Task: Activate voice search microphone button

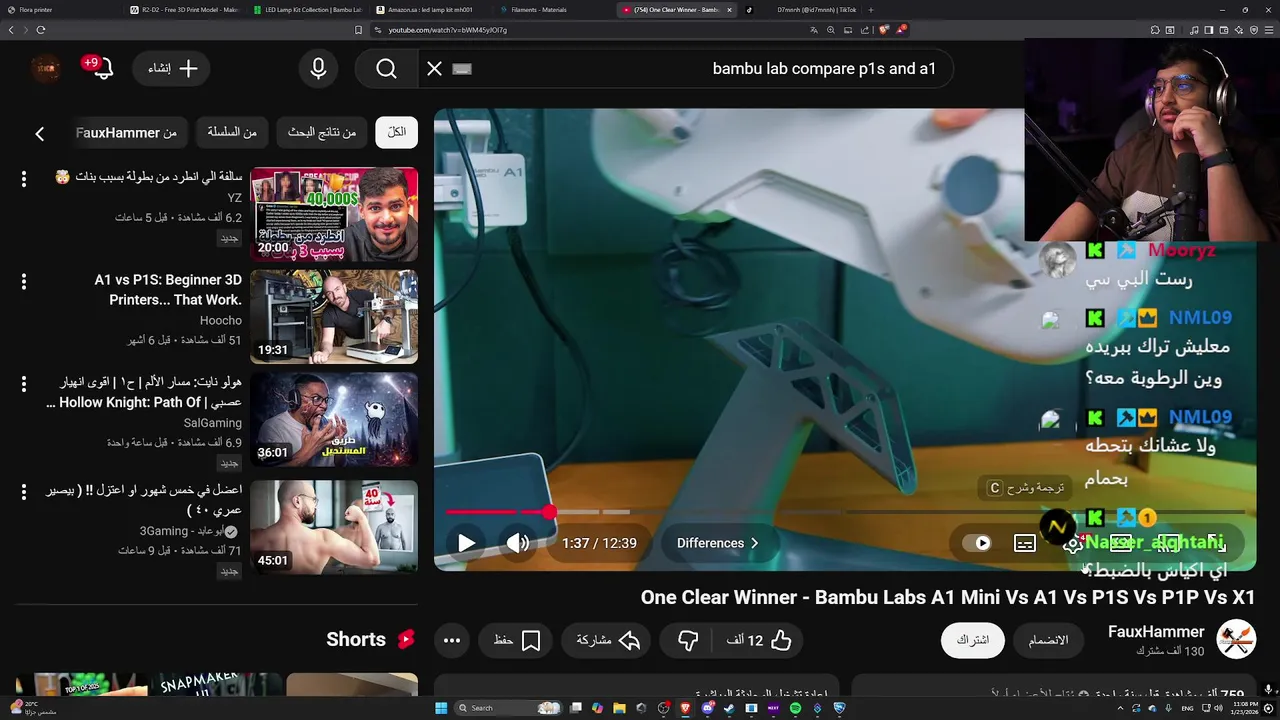Action: [x=318, y=69]
